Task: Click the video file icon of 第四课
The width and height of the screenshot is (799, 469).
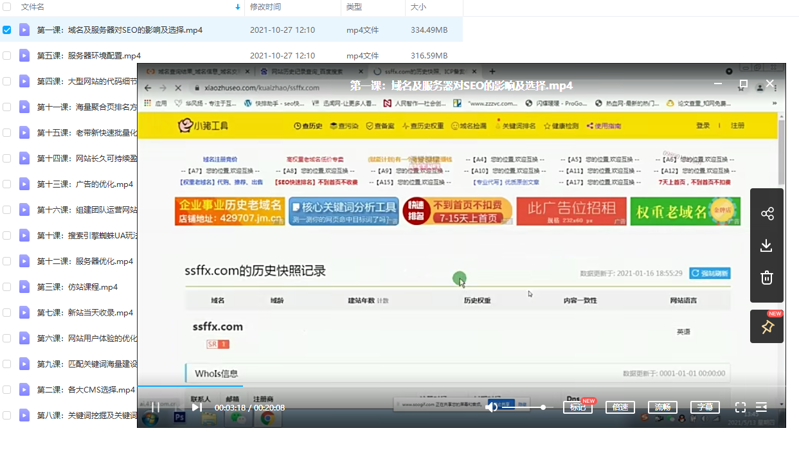Action: (24, 81)
